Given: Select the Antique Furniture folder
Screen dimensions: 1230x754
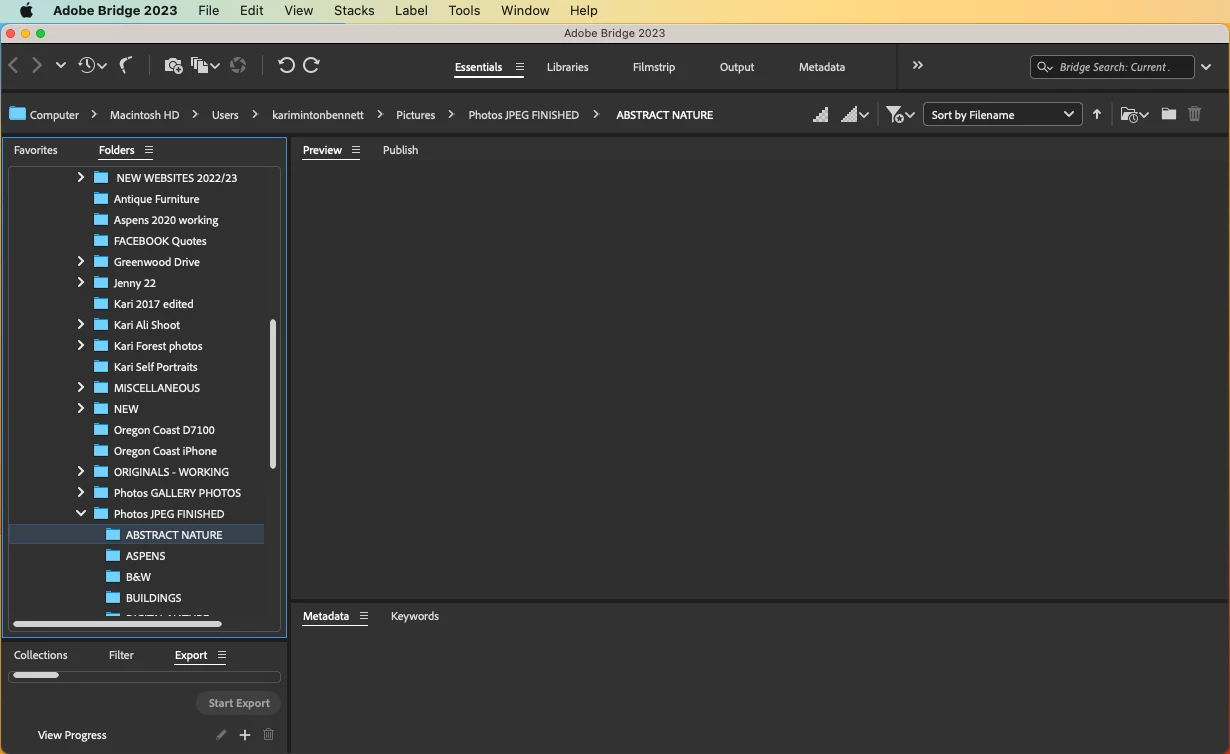Looking at the screenshot, I should tap(156, 199).
